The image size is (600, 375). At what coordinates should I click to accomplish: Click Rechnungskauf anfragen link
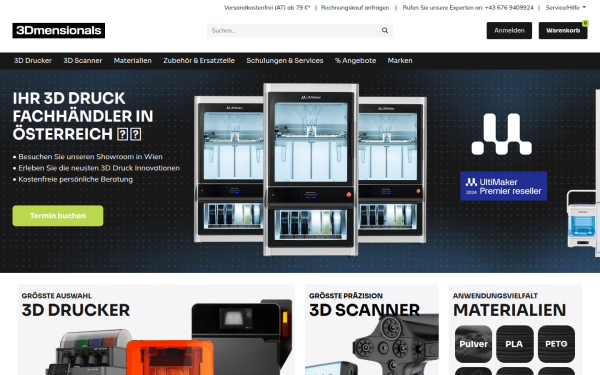coord(355,8)
